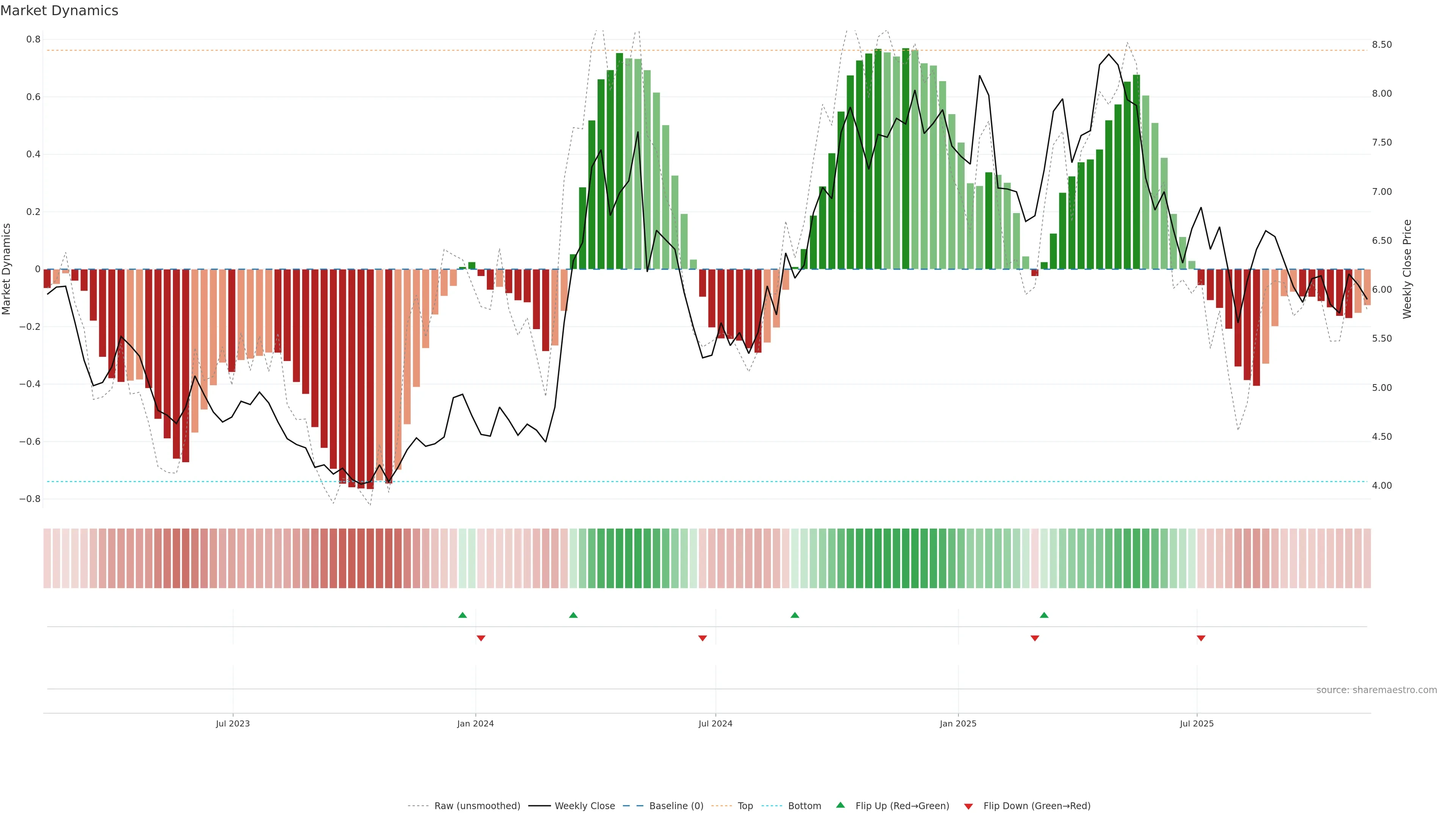This screenshot has width=1456, height=819.
Task: Click the Jan 2025 x-axis label
Action: click(958, 723)
